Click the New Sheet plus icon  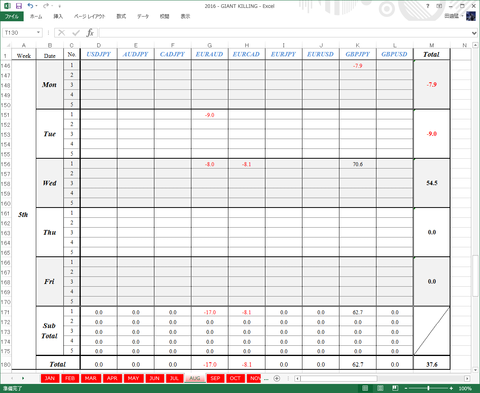tap(277, 378)
